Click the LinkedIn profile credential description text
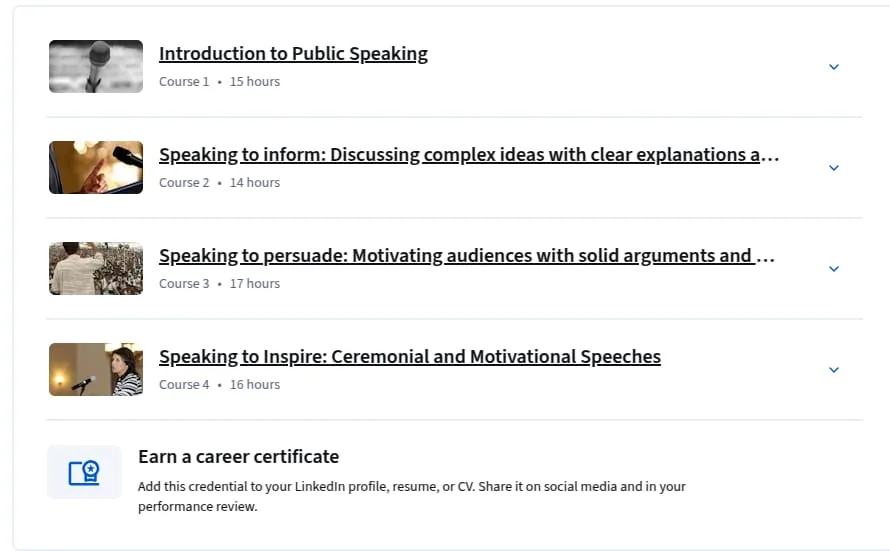 pos(412,497)
